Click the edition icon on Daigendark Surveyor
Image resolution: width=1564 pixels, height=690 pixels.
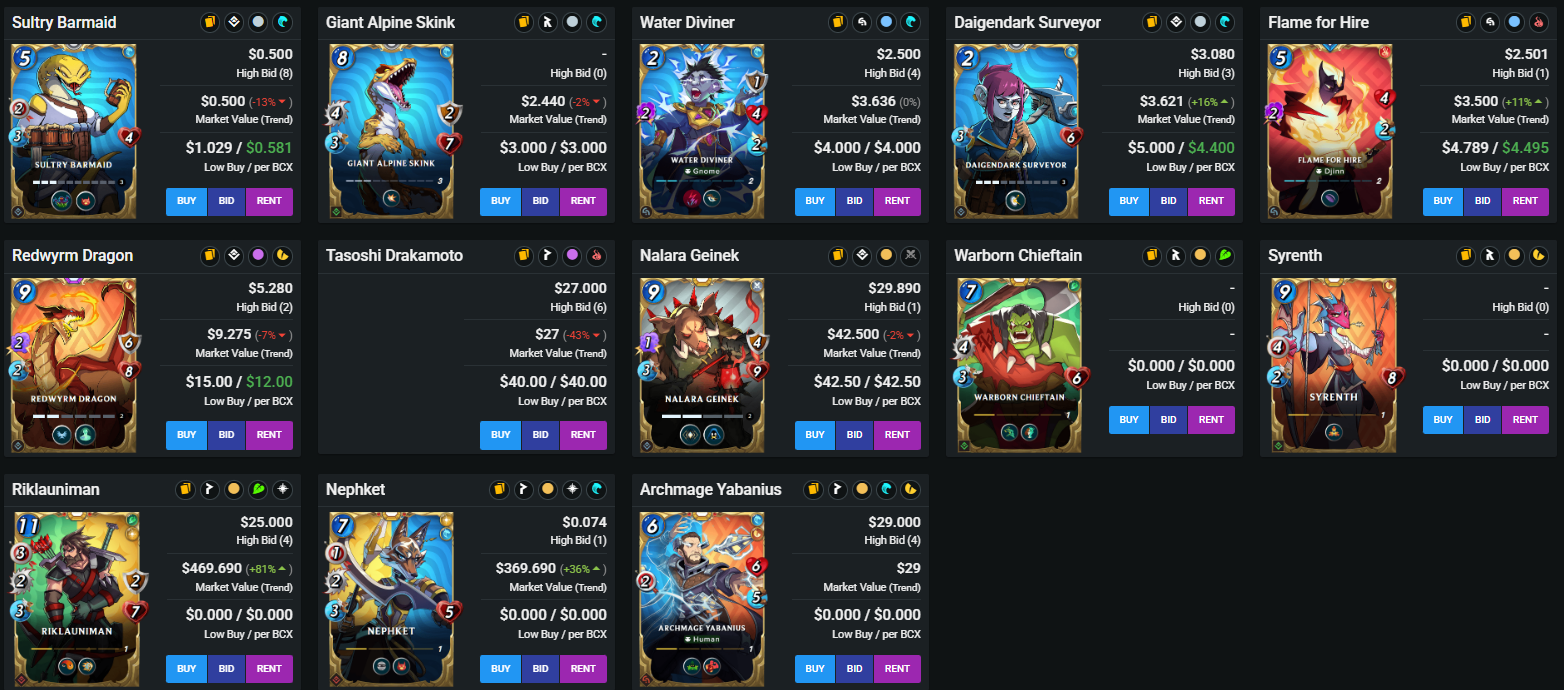click(x=1176, y=22)
